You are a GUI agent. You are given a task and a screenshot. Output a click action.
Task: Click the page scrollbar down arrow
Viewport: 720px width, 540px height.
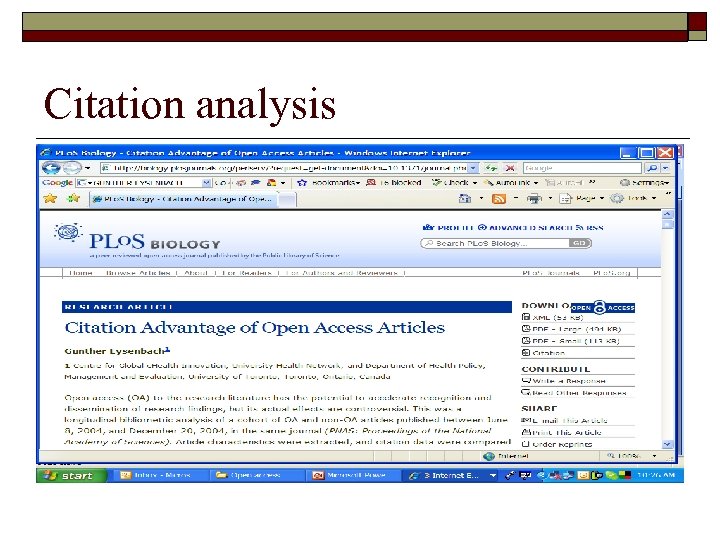coord(667,444)
